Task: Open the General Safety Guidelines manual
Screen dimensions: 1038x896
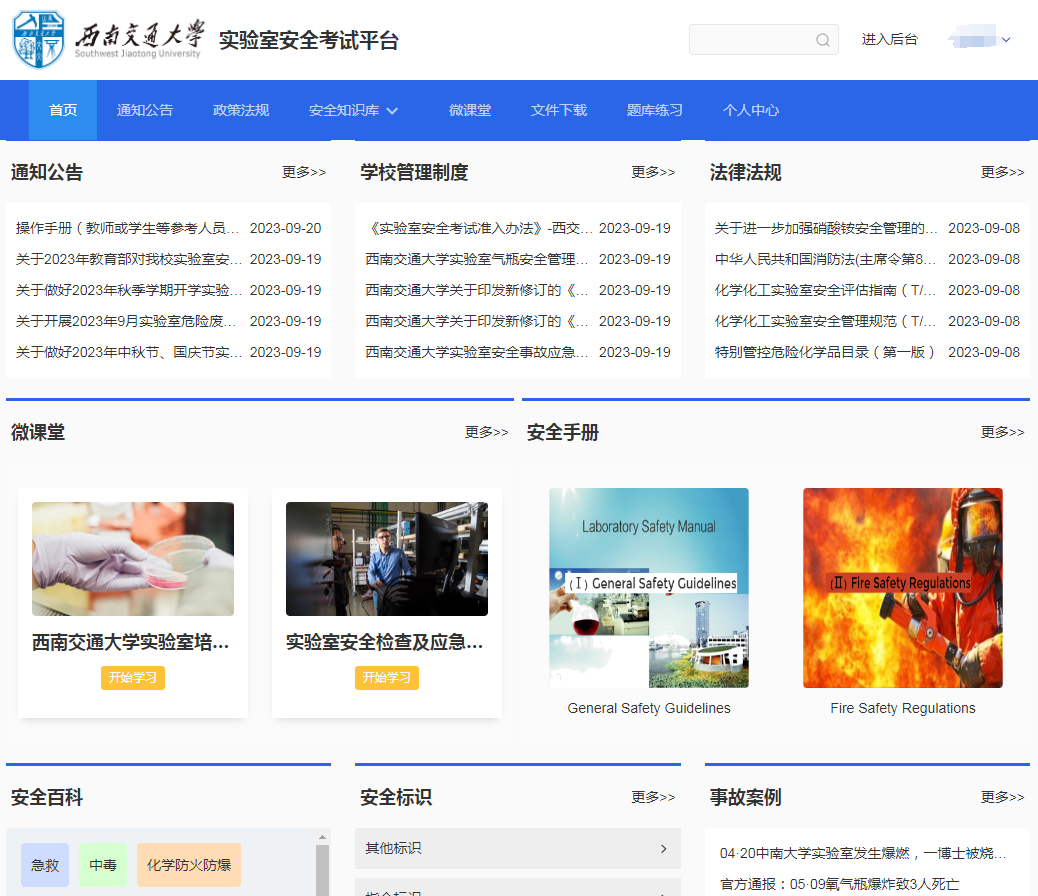Action: click(x=648, y=588)
